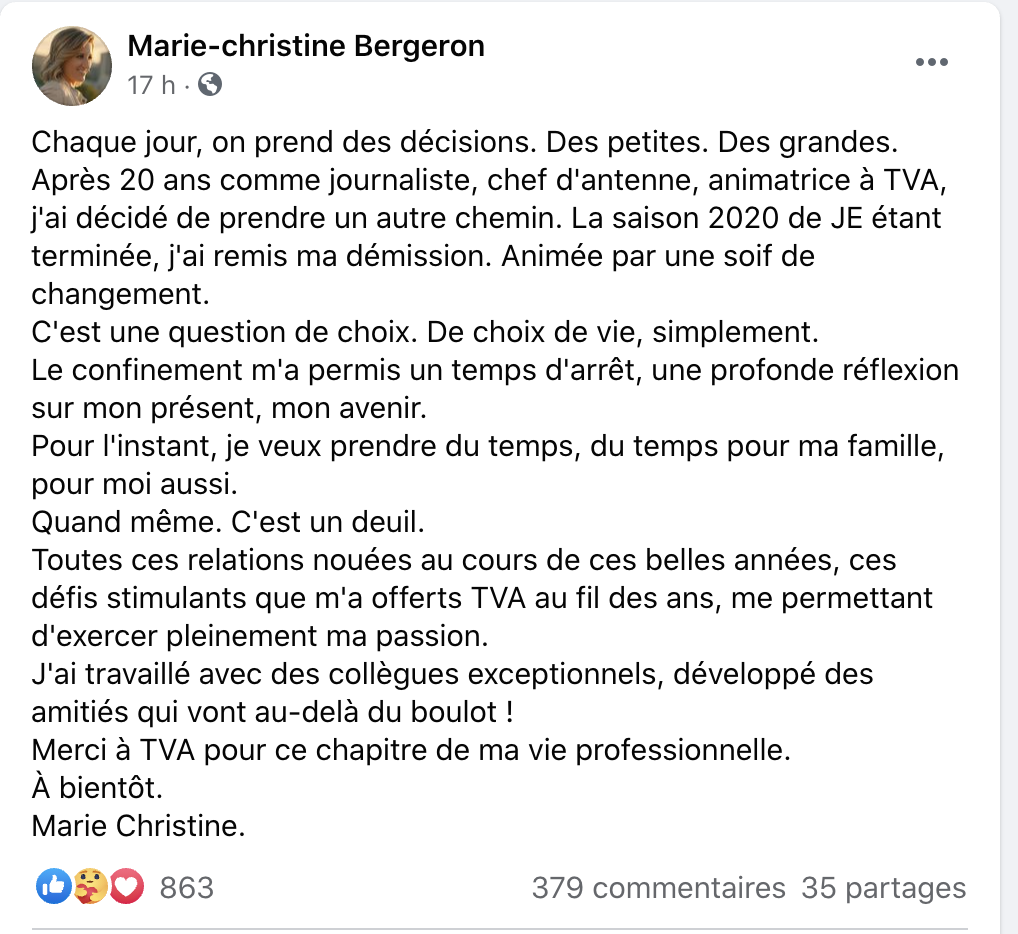Image resolution: width=1018 pixels, height=934 pixels.
Task: Open the post via the 17 h timestamp
Action: [x=151, y=85]
